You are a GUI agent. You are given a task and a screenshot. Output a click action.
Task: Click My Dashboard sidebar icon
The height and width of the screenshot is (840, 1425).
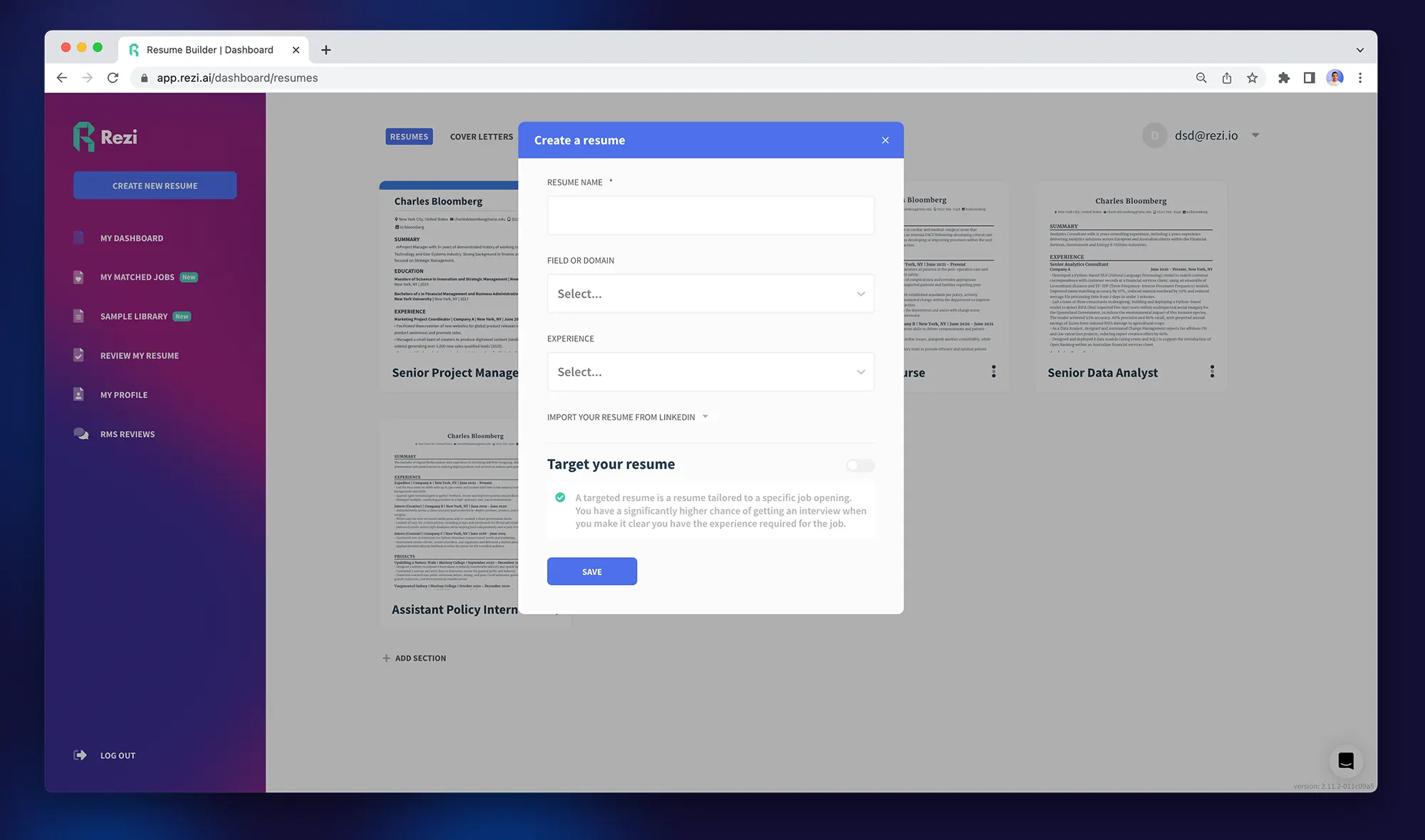[x=78, y=238]
